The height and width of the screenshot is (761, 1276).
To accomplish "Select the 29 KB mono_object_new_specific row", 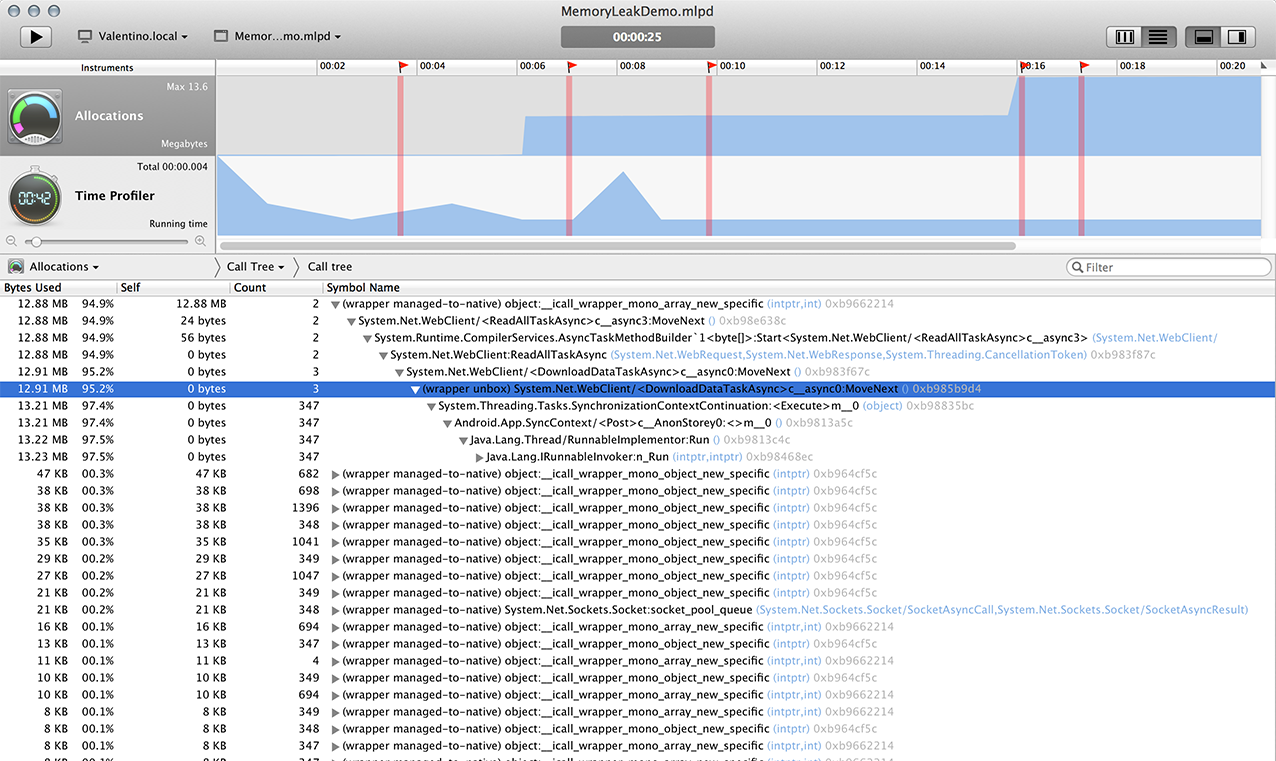I will 638,559.
